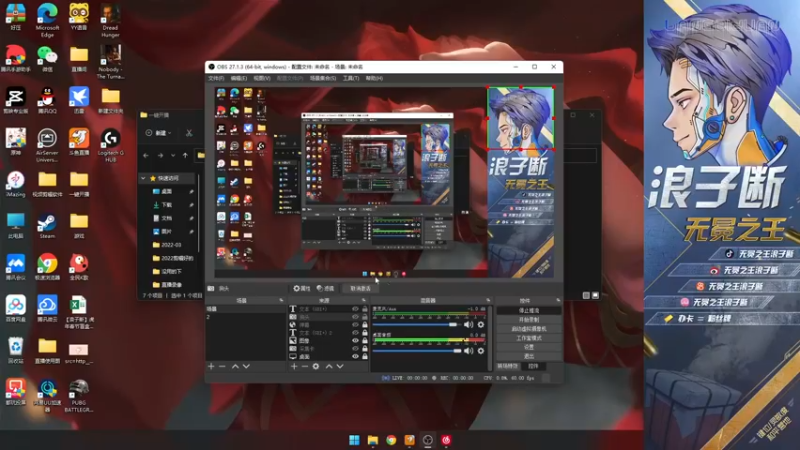This screenshot has width=800, height=450.
Task: Open OBS 文件(F) menu
Action: 216,78
